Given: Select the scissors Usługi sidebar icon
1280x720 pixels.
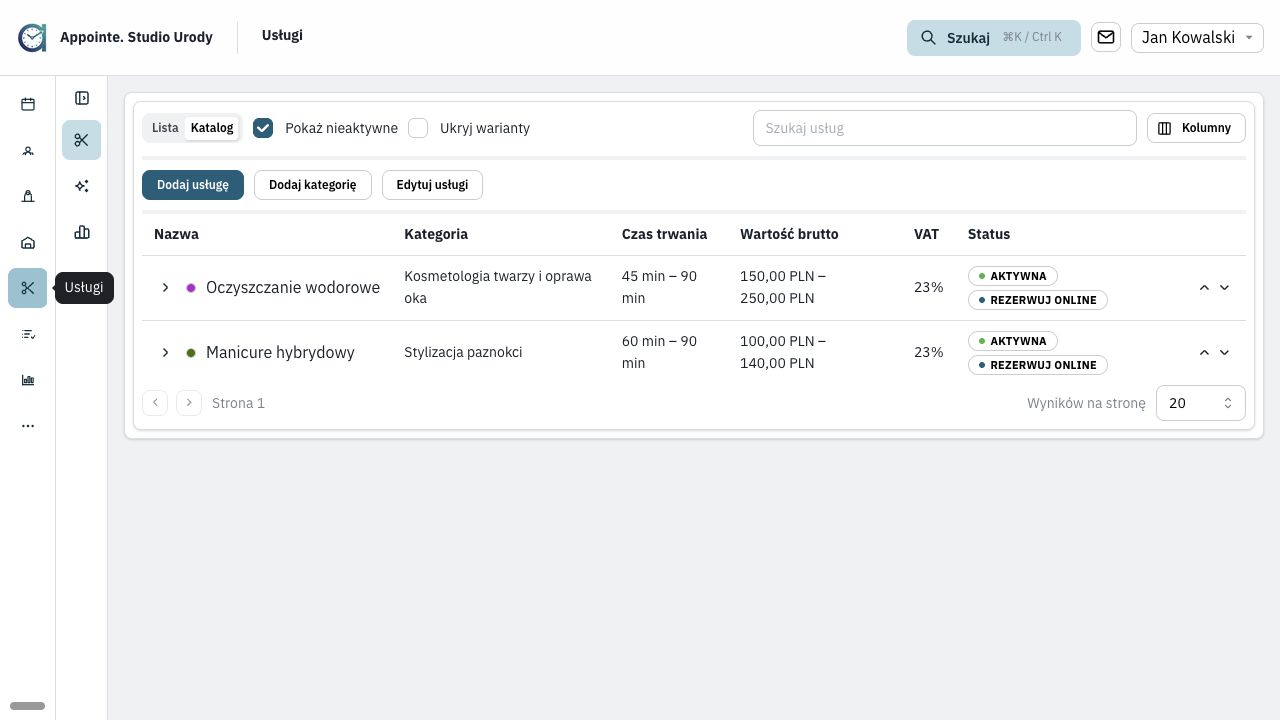Looking at the screenshot, I should click(28, 288).
